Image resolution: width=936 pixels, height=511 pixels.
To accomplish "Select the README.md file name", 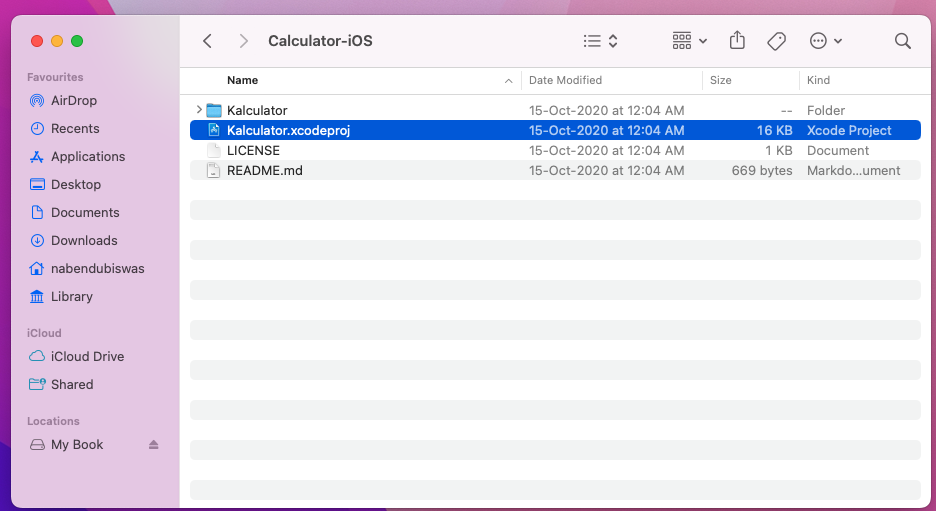I will (264, 170).
